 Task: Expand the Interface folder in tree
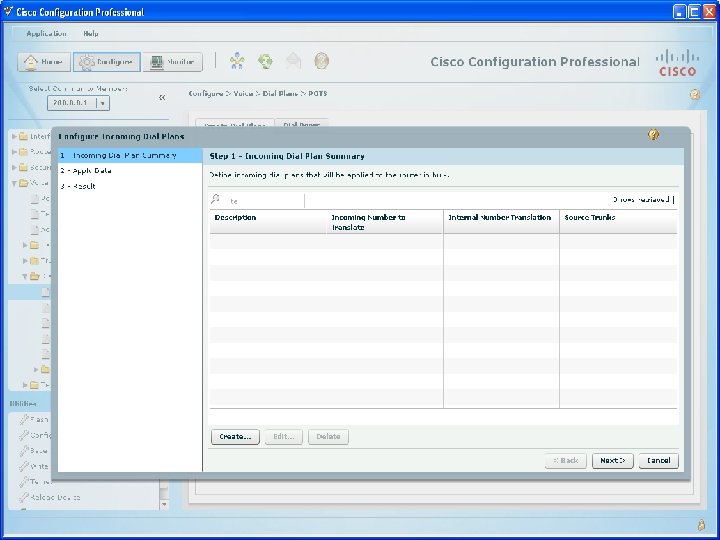14,136
